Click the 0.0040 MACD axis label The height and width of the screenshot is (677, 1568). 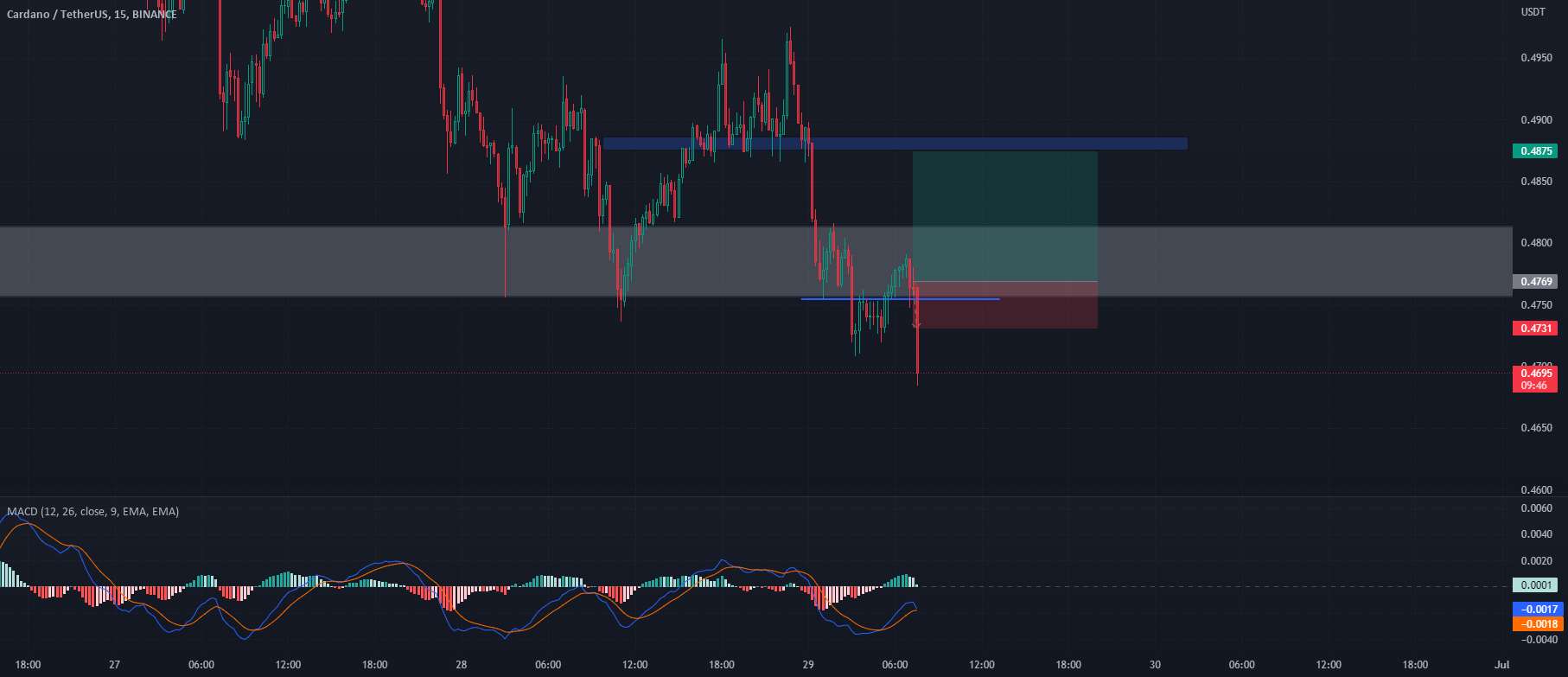pyautogui.click(x=1536, y=534)
